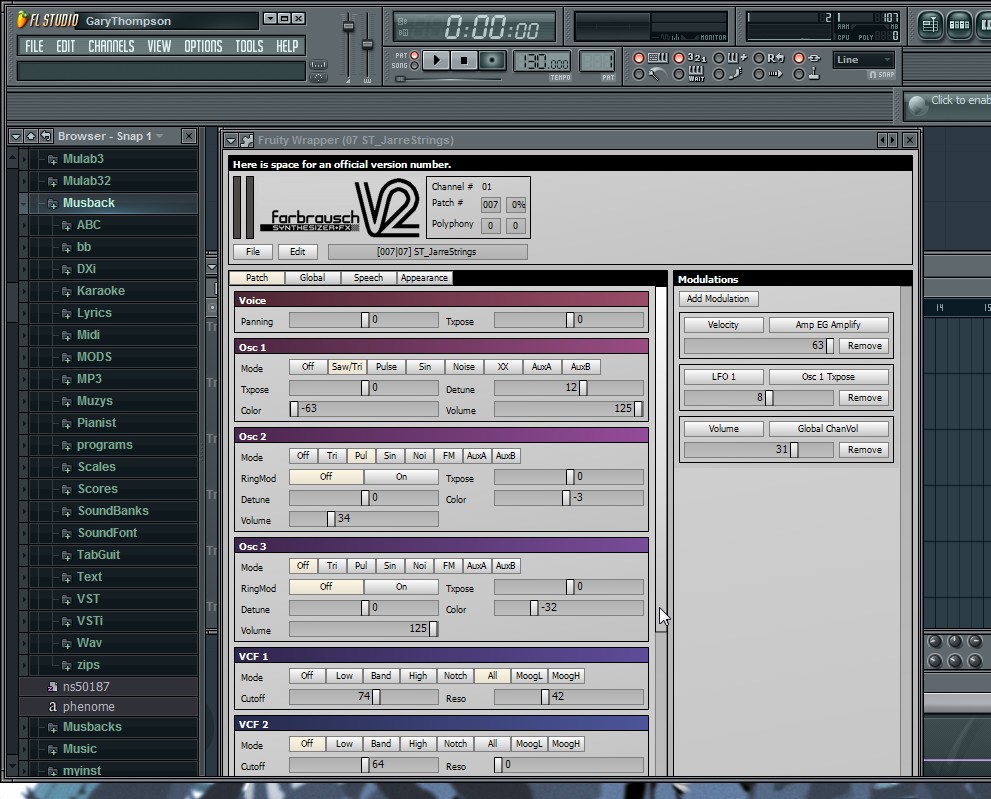This screenshot has height=799, width=991.
Task: Click the Scores folder icon
Action: point(66,490)
